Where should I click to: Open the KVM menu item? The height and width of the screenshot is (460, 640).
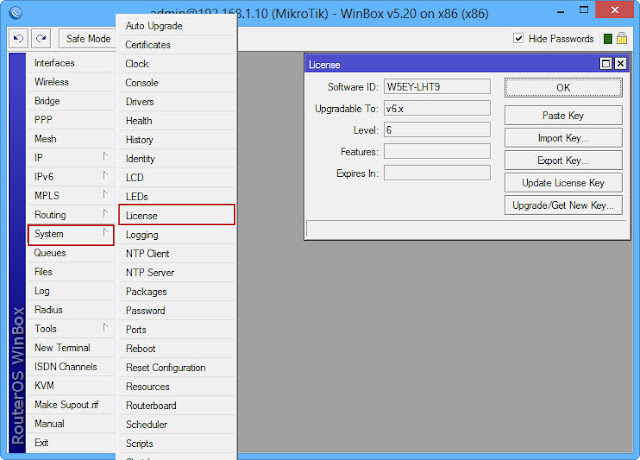click(x=71, y=386)
